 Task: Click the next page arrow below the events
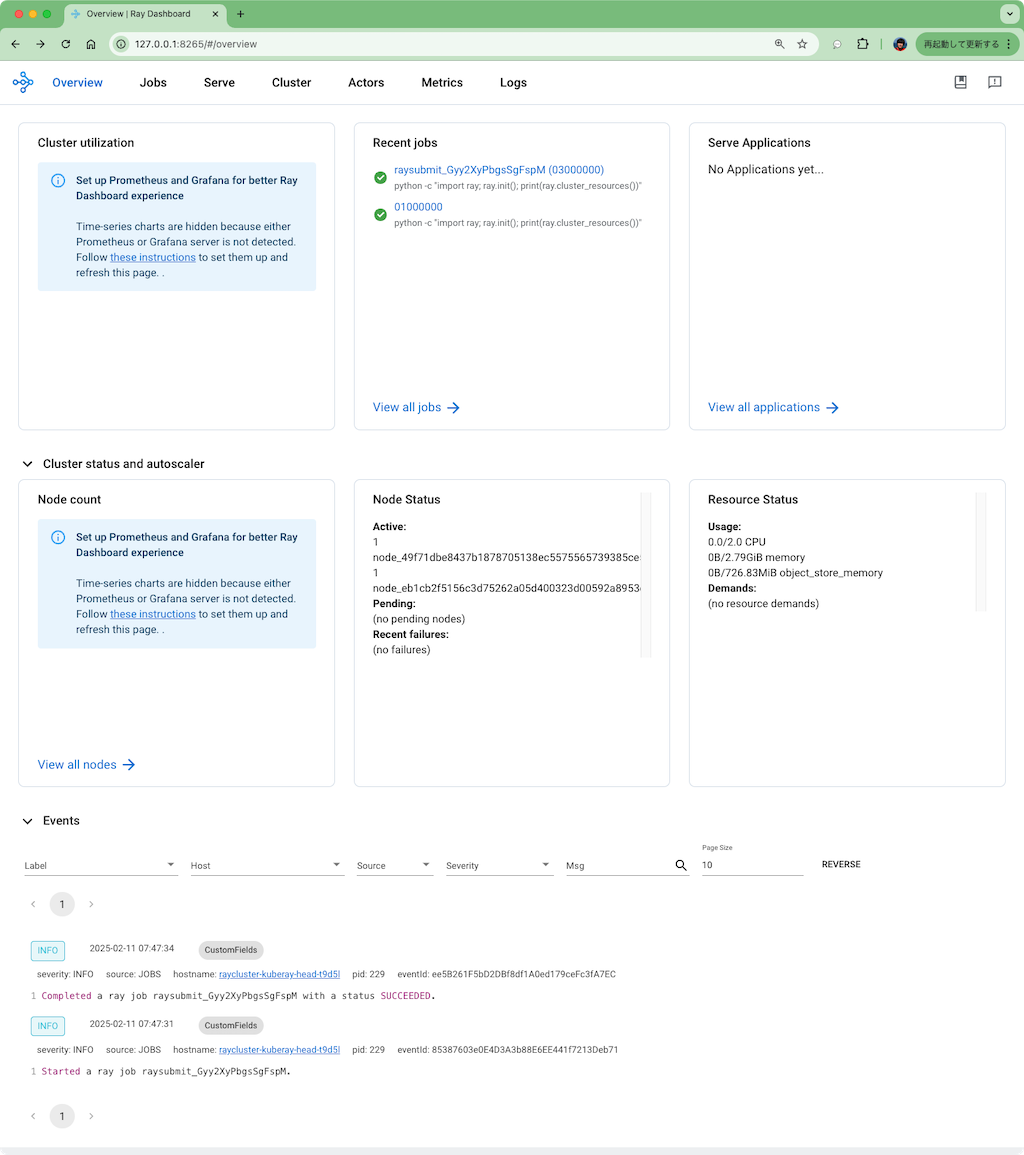coord(91,1116)
